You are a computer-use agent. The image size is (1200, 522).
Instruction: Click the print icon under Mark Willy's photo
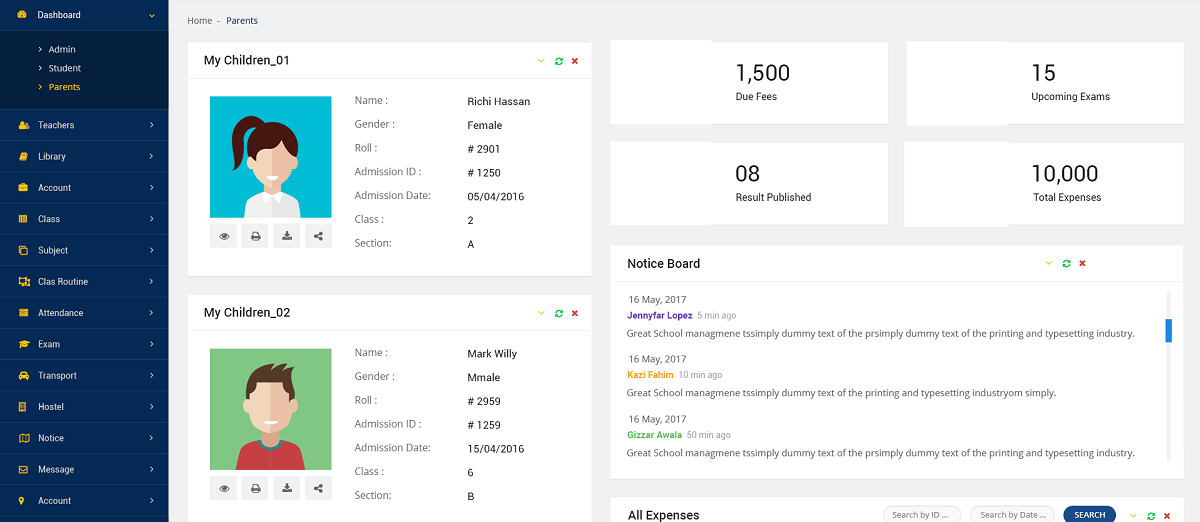(x=255, y=489)
